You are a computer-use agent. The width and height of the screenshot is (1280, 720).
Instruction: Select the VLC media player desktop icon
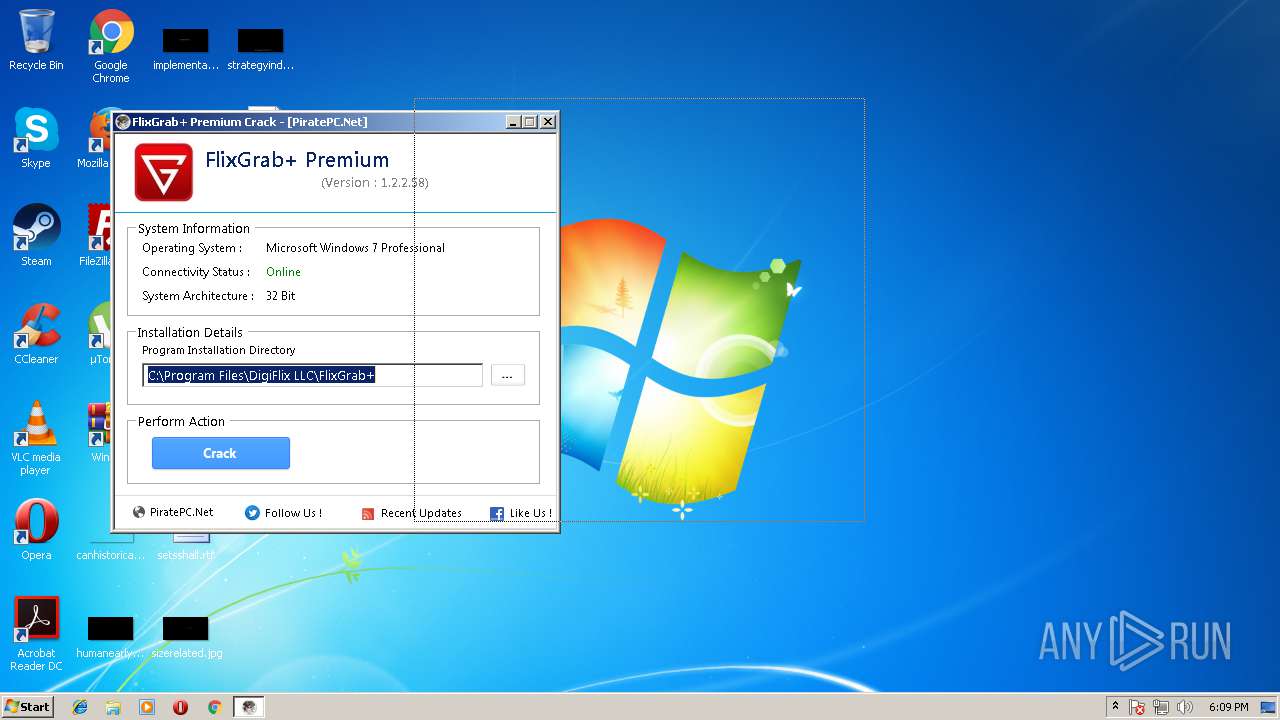[36, 438]
